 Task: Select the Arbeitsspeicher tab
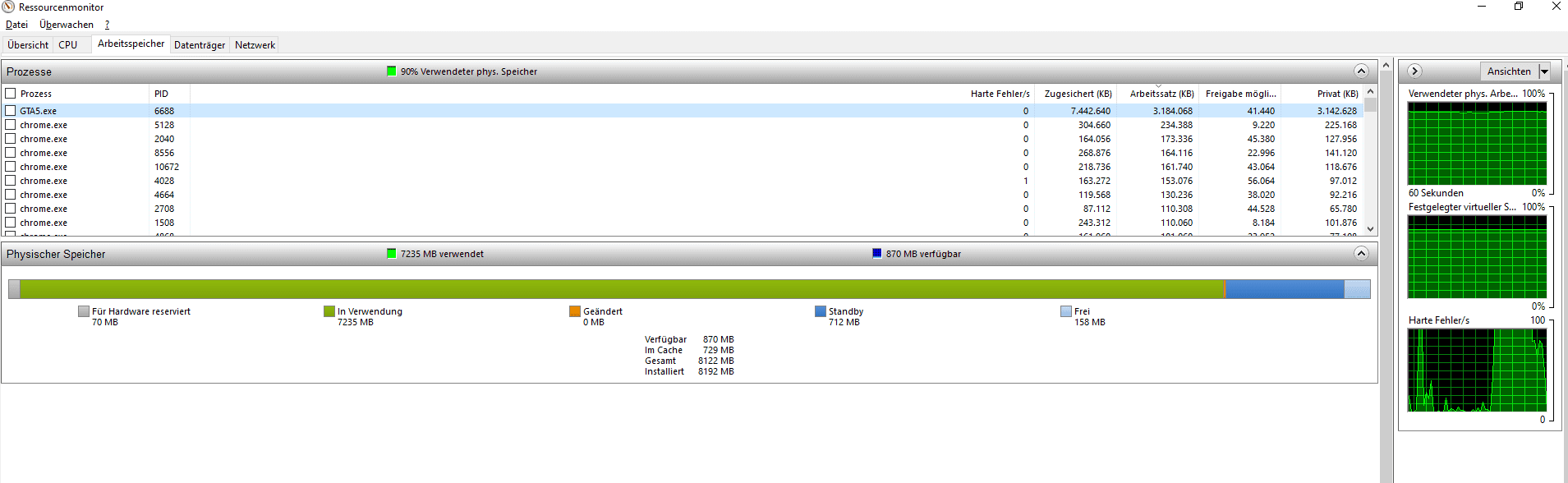click(x=131, y=44)
